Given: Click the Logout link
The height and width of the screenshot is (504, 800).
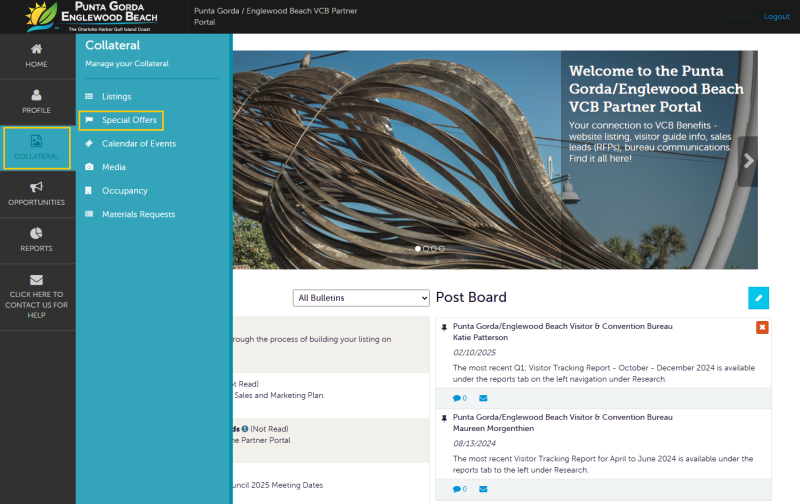Looking at the screenshot, I should 777,16.
